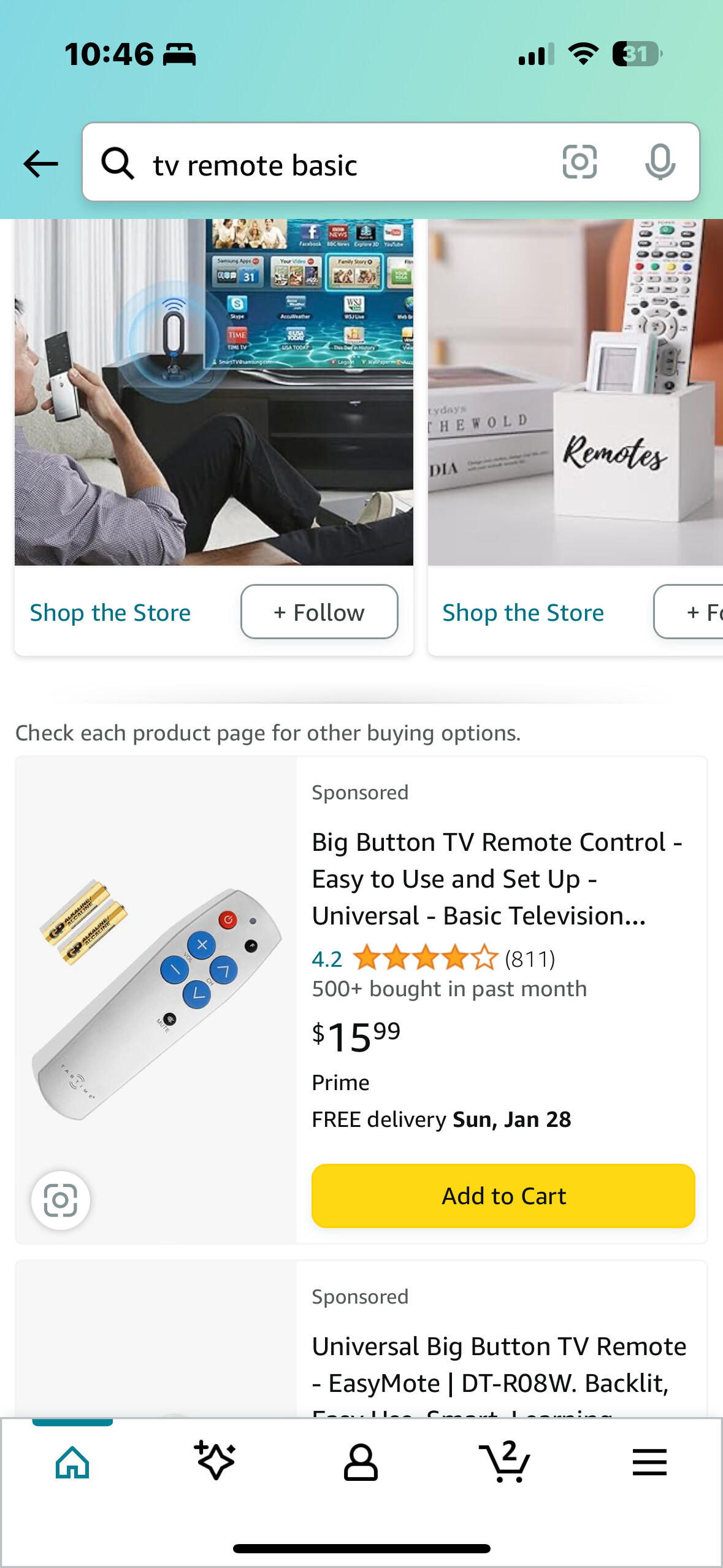Open the shopping cart with 2 items
723x1568 pixels.
pos(505,1461)
